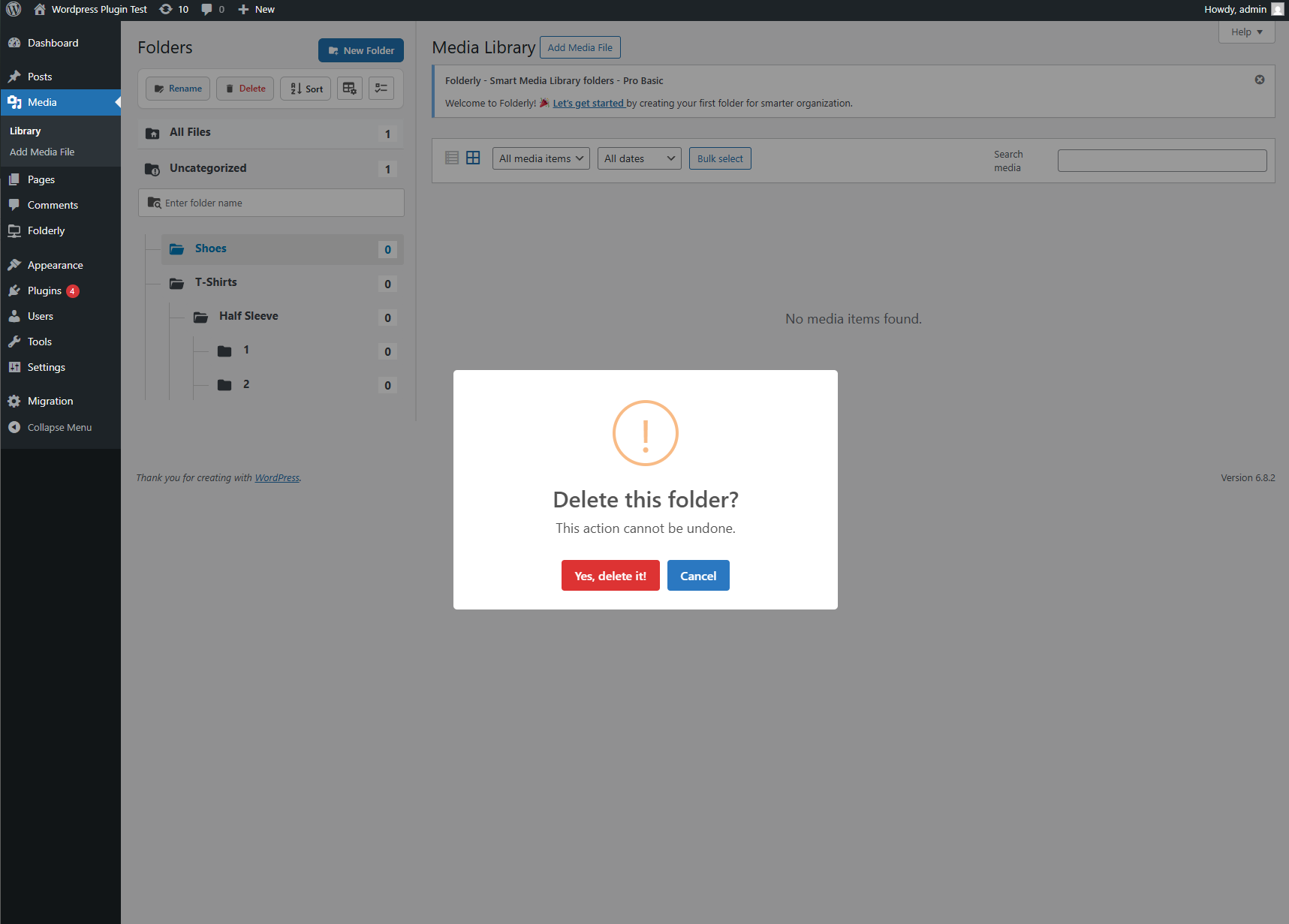Click the Dashboard gauge icon
The image size is (1289, 924).
tap(14, 43)
